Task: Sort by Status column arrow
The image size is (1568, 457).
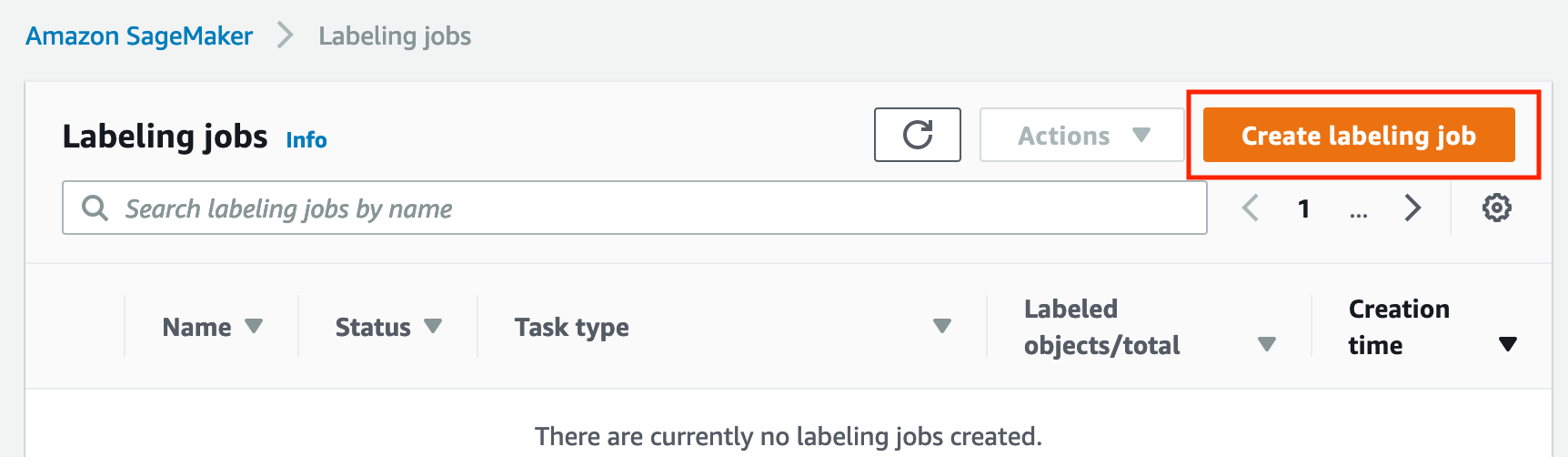Action: pyautogui.click(x=433, y=326)
